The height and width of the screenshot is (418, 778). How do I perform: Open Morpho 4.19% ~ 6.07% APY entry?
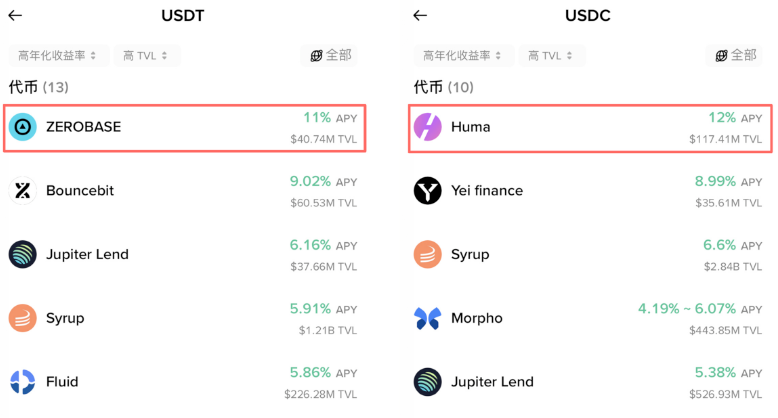(590, 318)
